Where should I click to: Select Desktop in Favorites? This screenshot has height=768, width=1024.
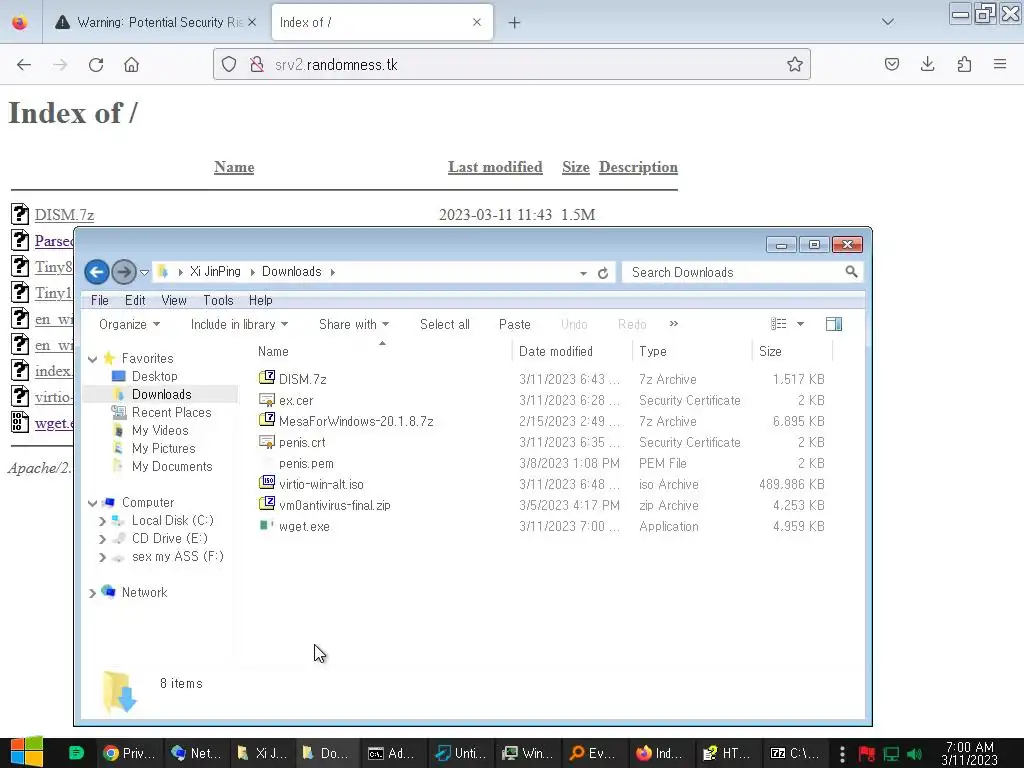[x=154, y=376]
